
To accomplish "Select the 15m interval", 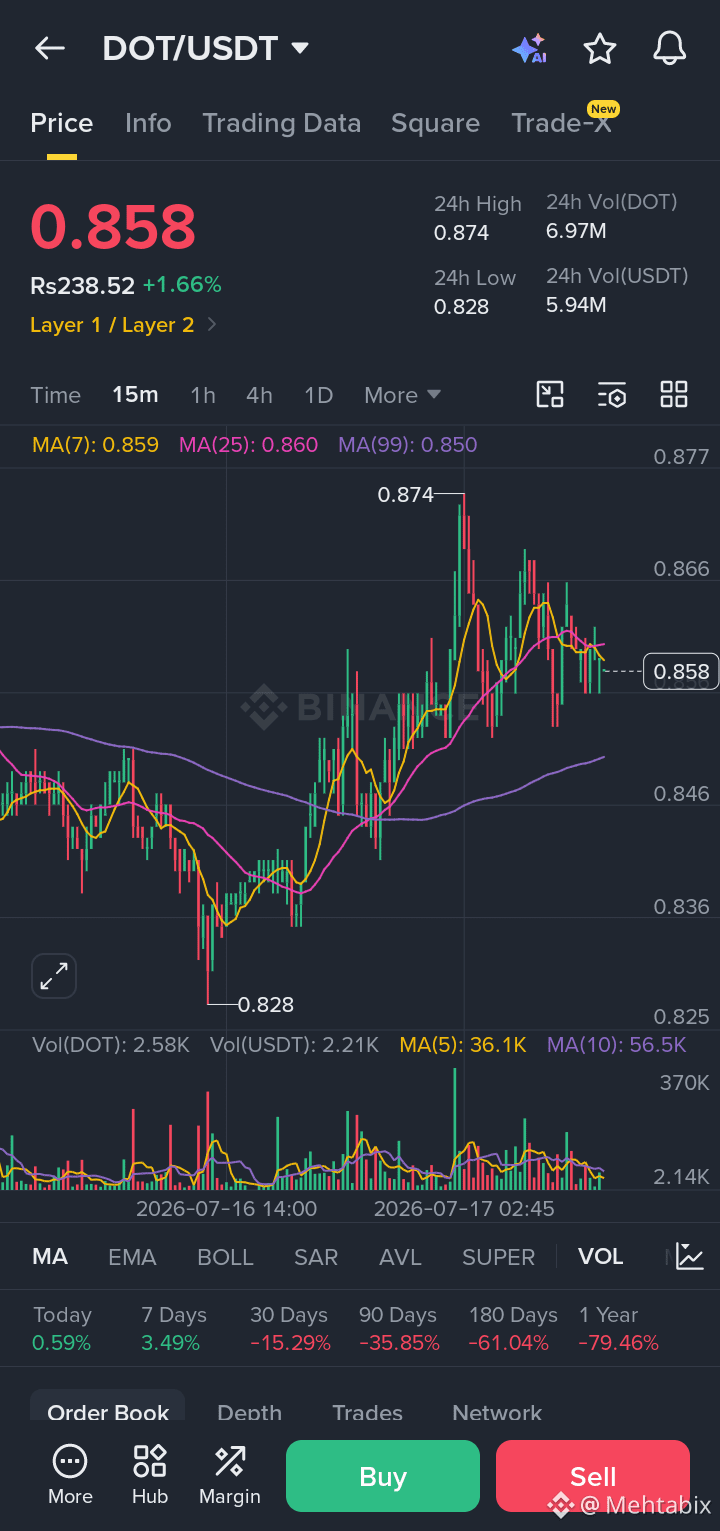I will click(135, 395).
